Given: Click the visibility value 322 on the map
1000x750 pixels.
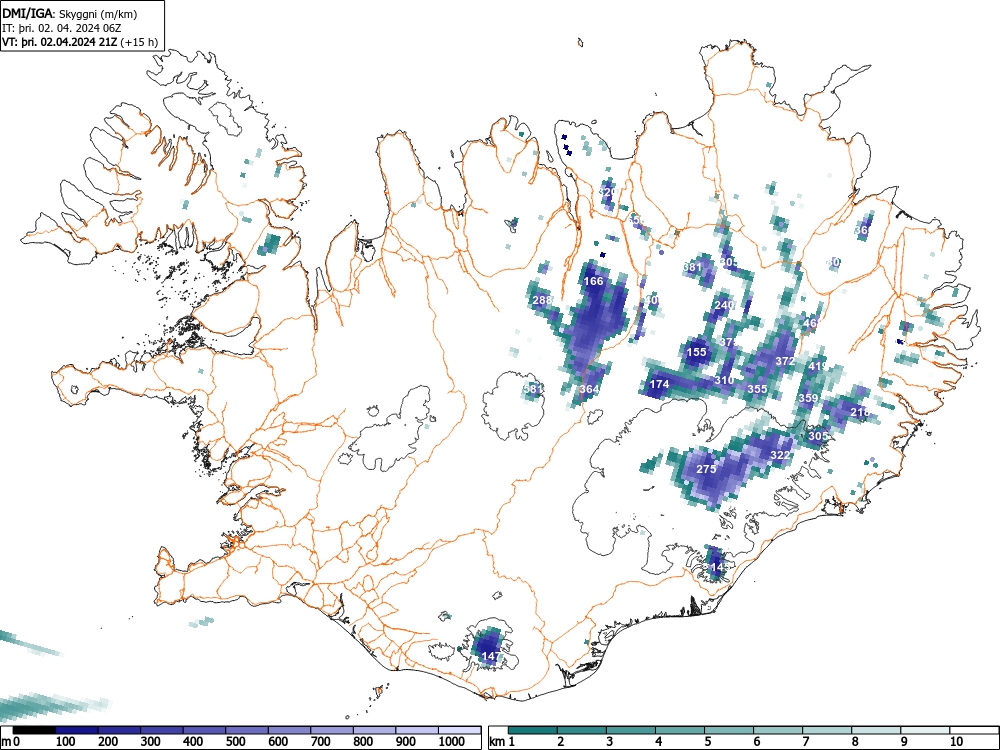Looking at the screenshot, I should click(x=781, y=455).
